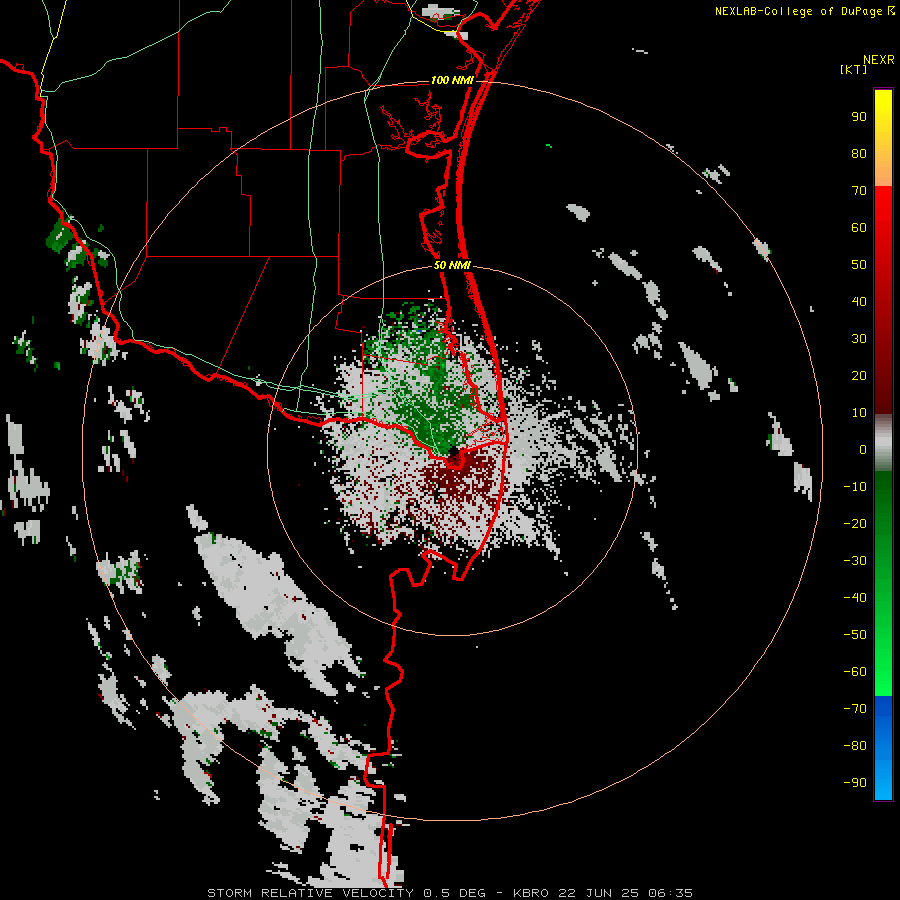Pick the gray zero-velocity segment of the color bar
Image resolution: width=900 pixels, height=900 pixels.
[x=883, y=443]
